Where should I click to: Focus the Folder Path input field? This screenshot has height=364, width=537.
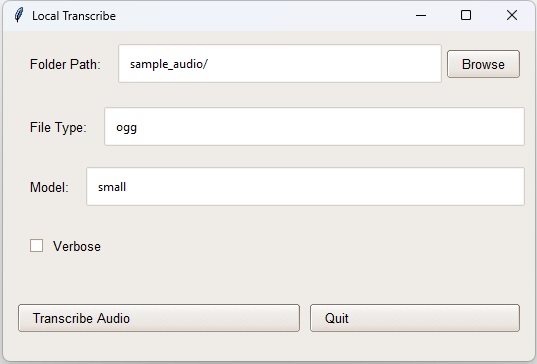pos(280,63)
